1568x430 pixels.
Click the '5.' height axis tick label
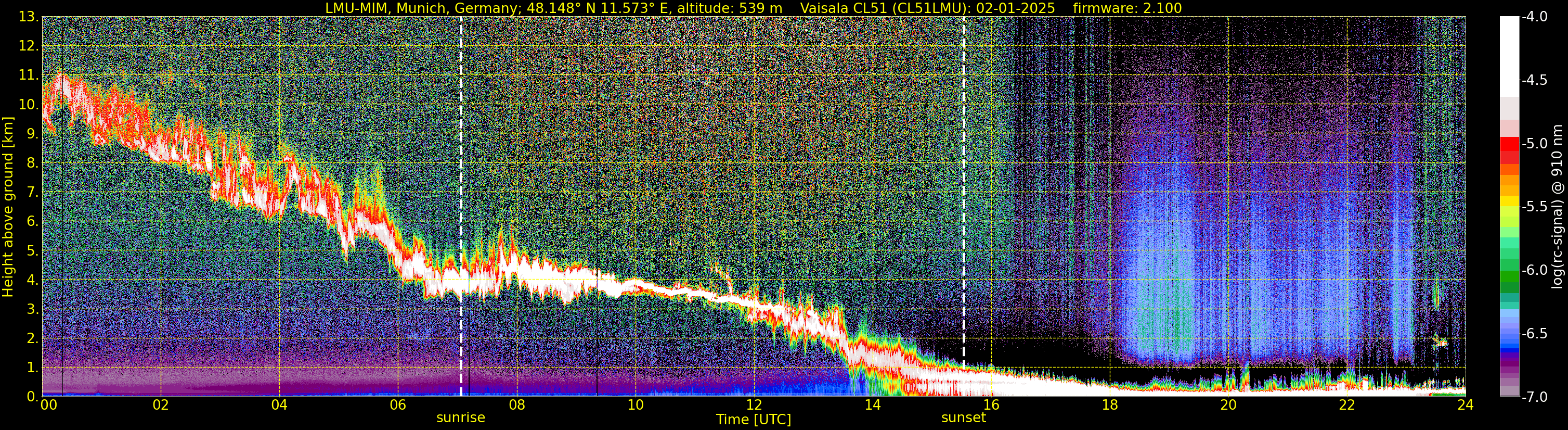pyautogui.click(x=33, y=251)
